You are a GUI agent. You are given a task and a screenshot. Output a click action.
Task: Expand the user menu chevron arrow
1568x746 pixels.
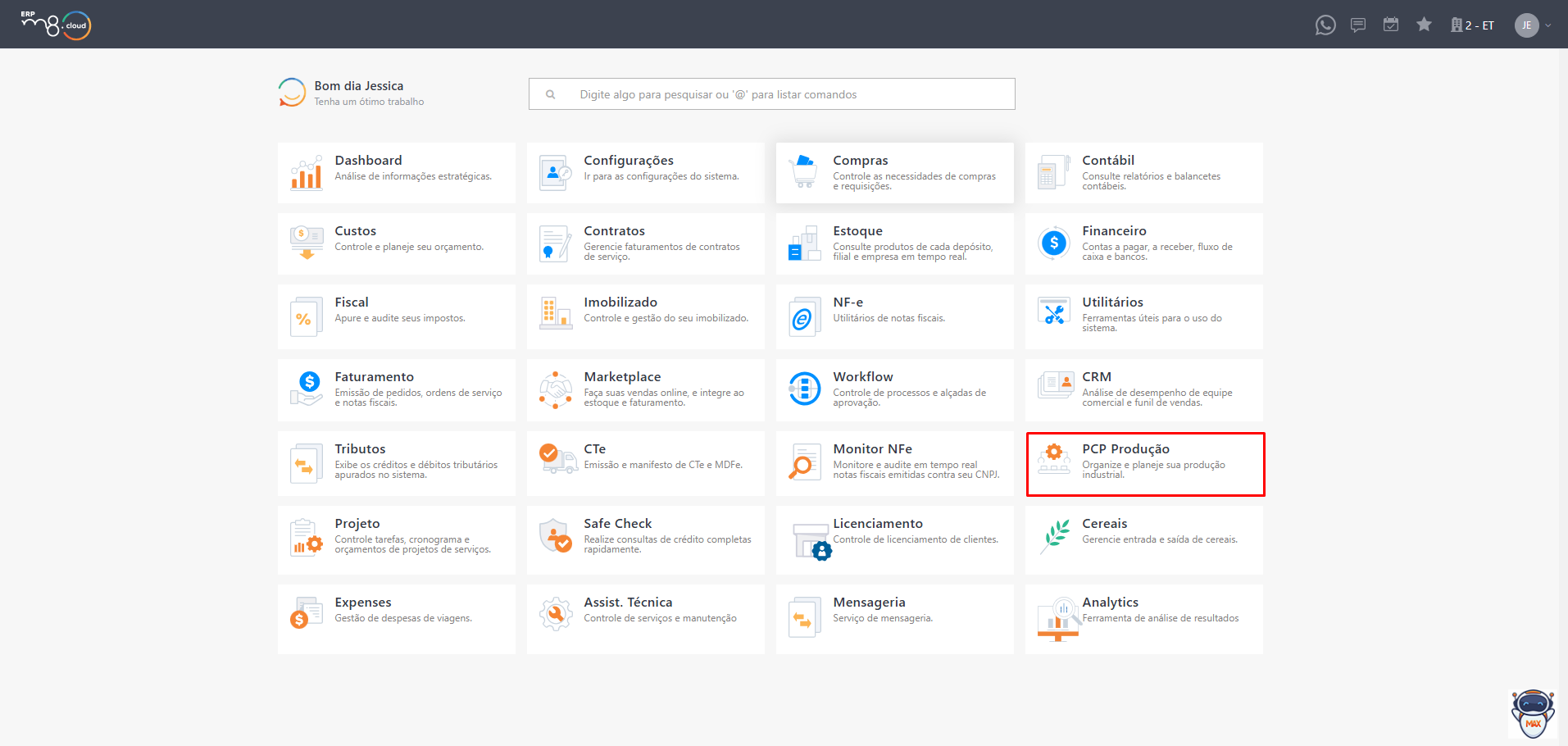(x=1548, y=25)
